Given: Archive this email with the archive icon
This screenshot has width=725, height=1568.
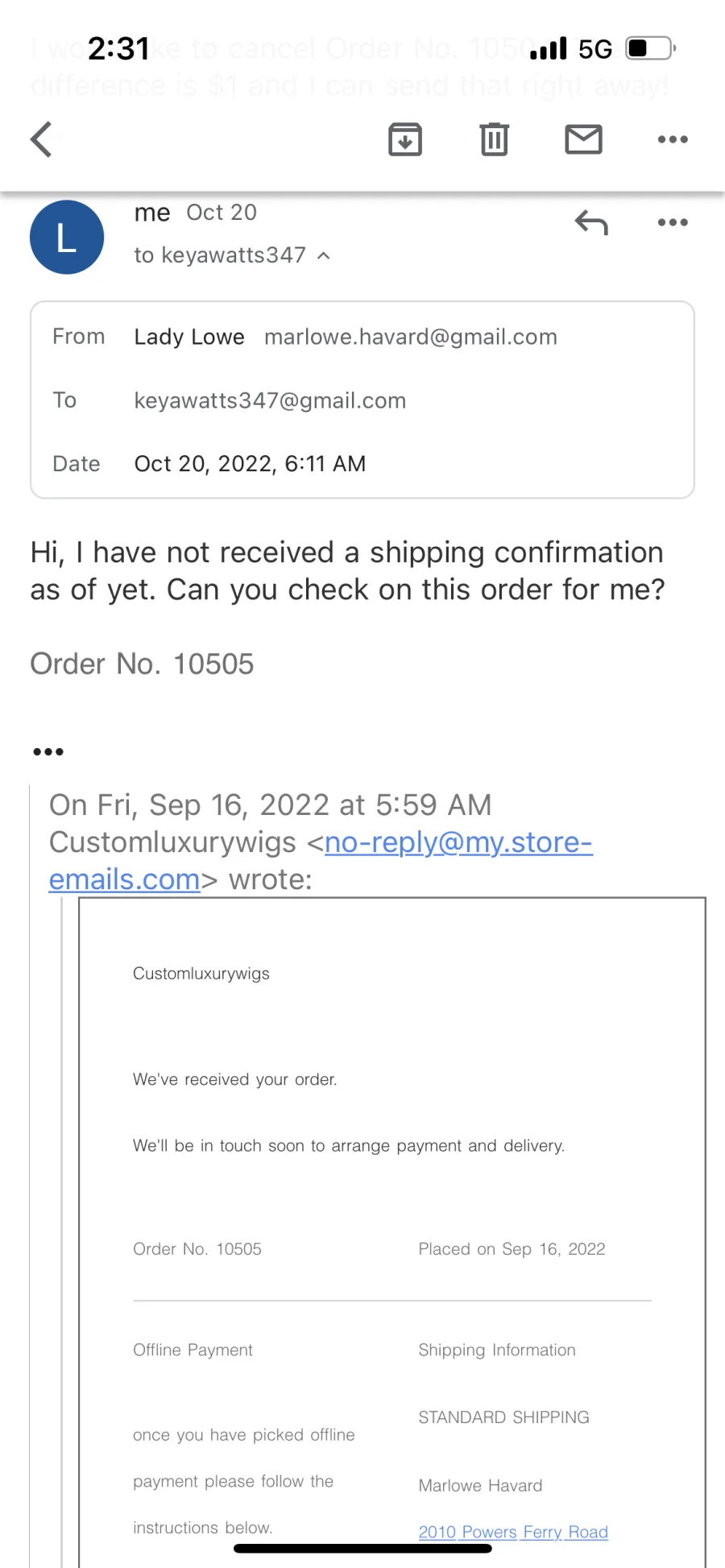Looking at the screenshot, I should coord(405,139).
